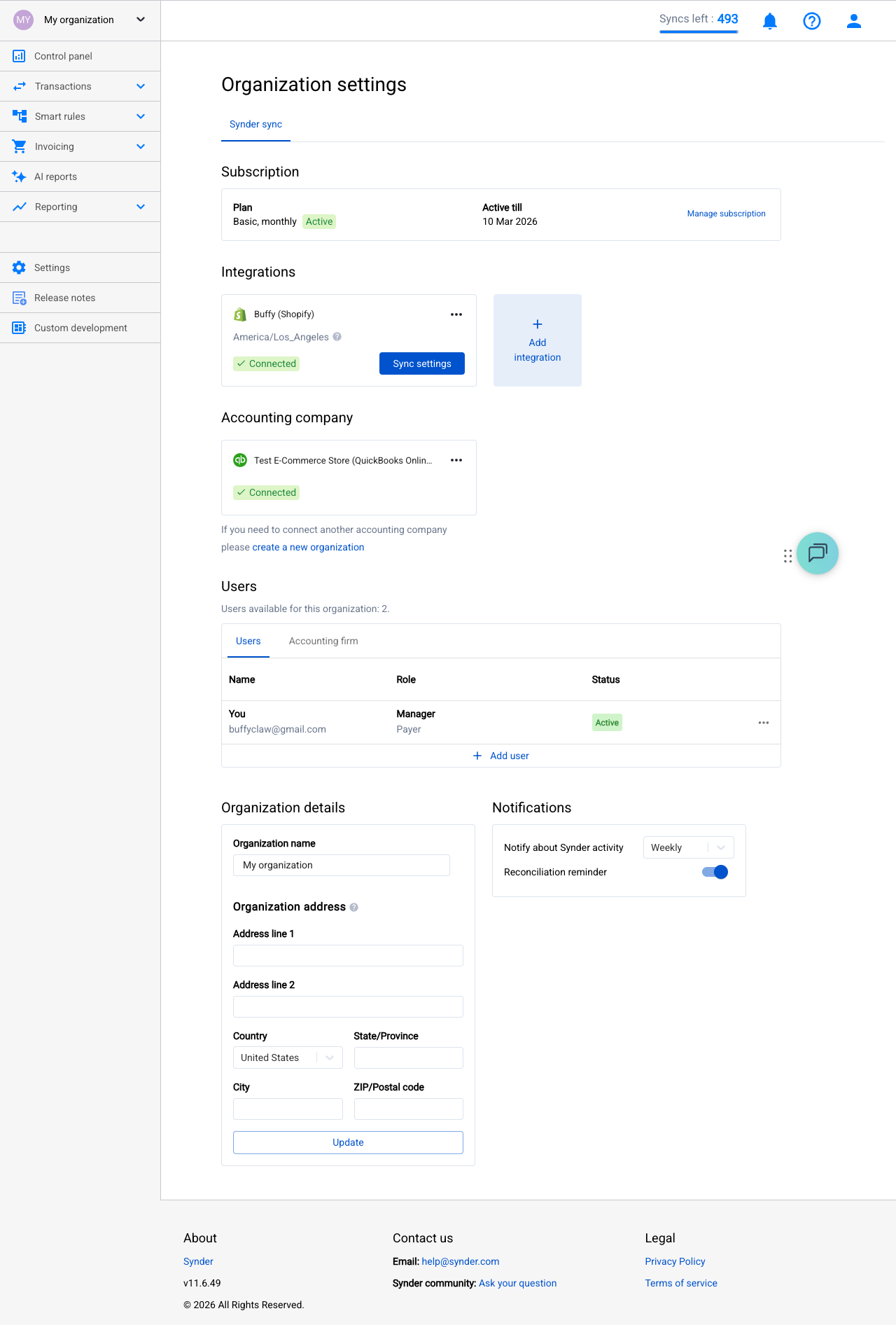
Task: Open the user profile icon
Action: pyautogui.click(x=854, y=21)
